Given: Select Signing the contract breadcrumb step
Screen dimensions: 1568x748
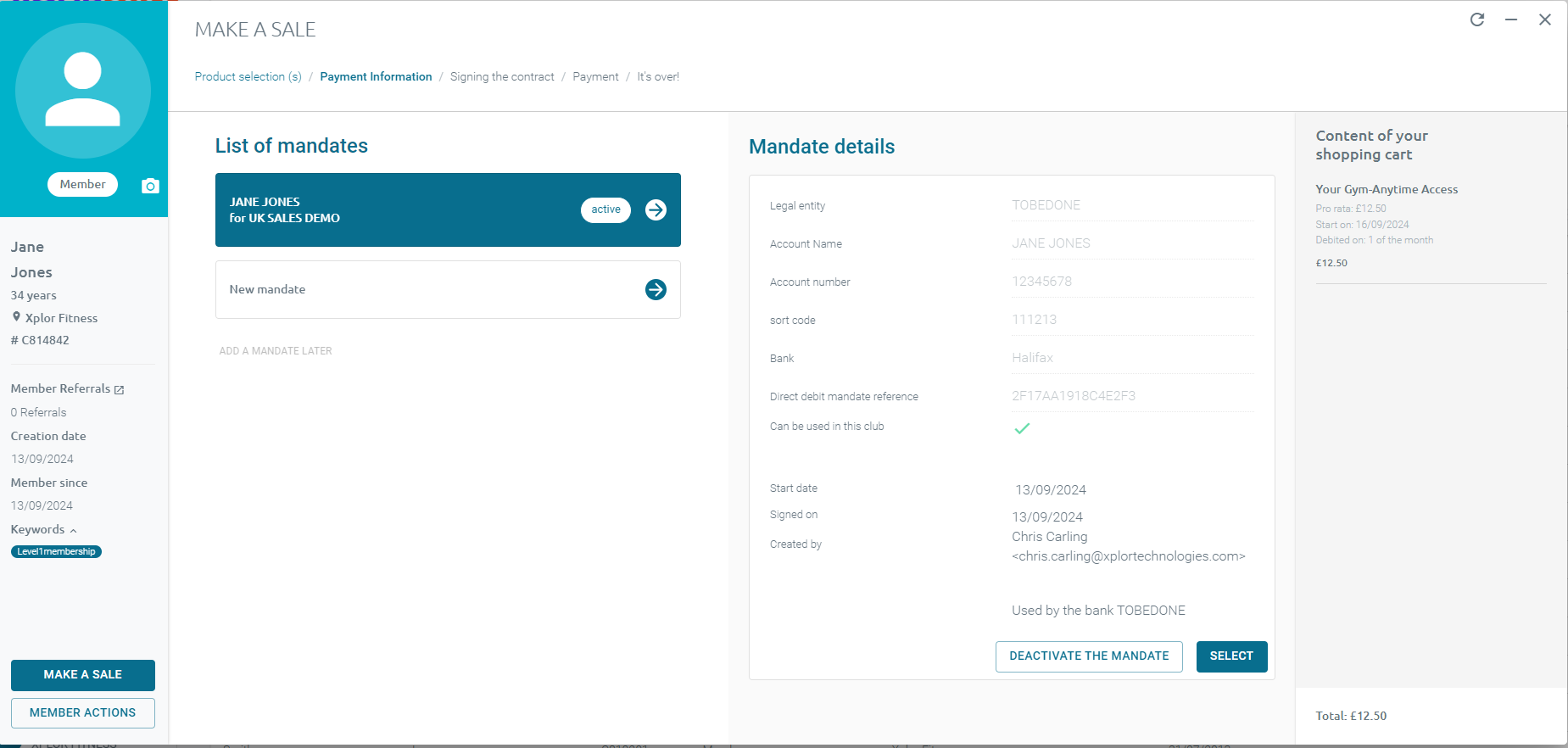Looking at the screenshot, I should pyautogui.click(x=502, y=76).
